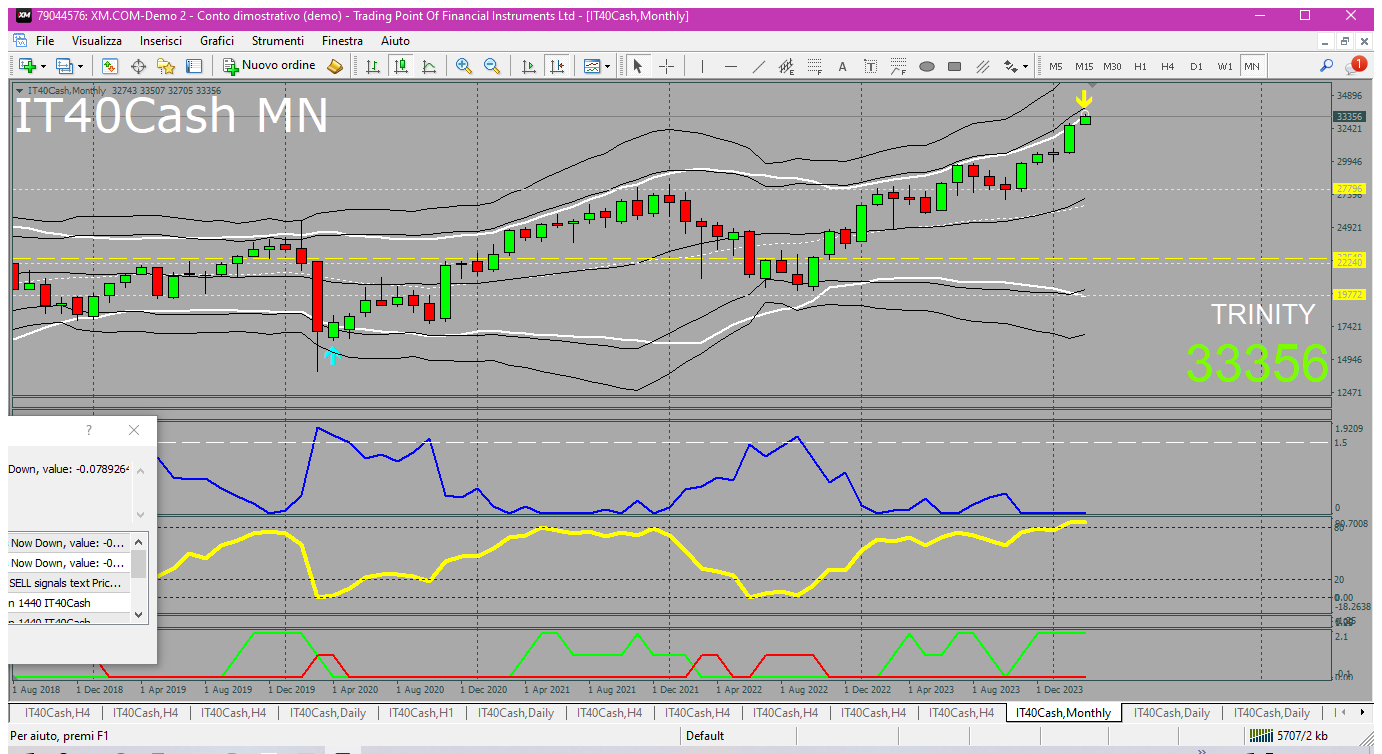Select the Rectangle drawing tool
Viewport: 1382px width, 754px height.
click(955, 66)
